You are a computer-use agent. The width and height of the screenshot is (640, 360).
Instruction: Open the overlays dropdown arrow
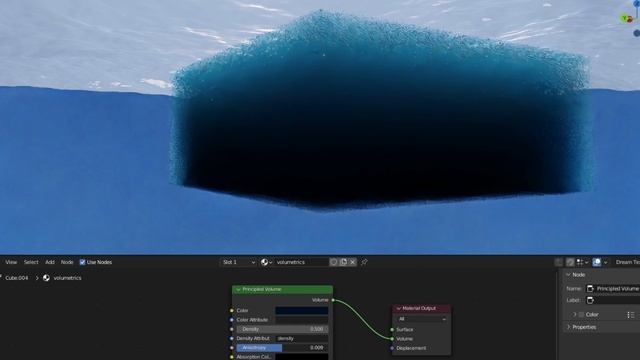point(605,262)
